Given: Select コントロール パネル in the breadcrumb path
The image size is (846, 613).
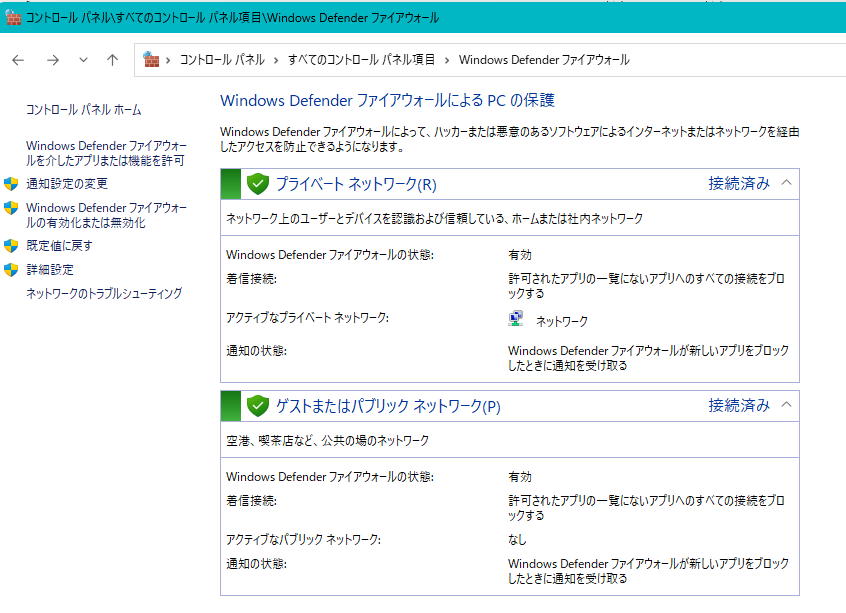Looking at the screenshot, I should click(x=222, y=60).
